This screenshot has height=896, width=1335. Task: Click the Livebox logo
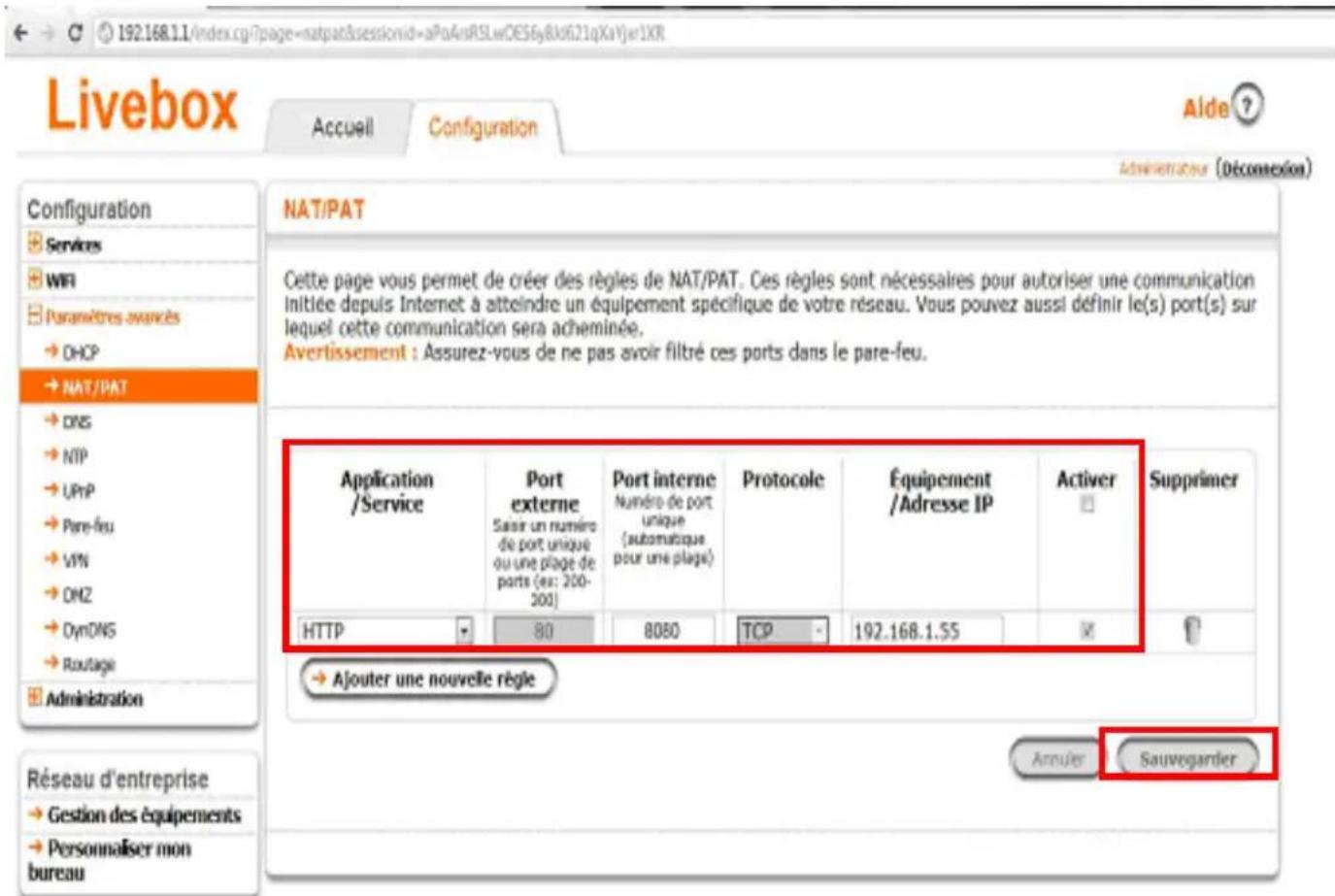(142, 105)
